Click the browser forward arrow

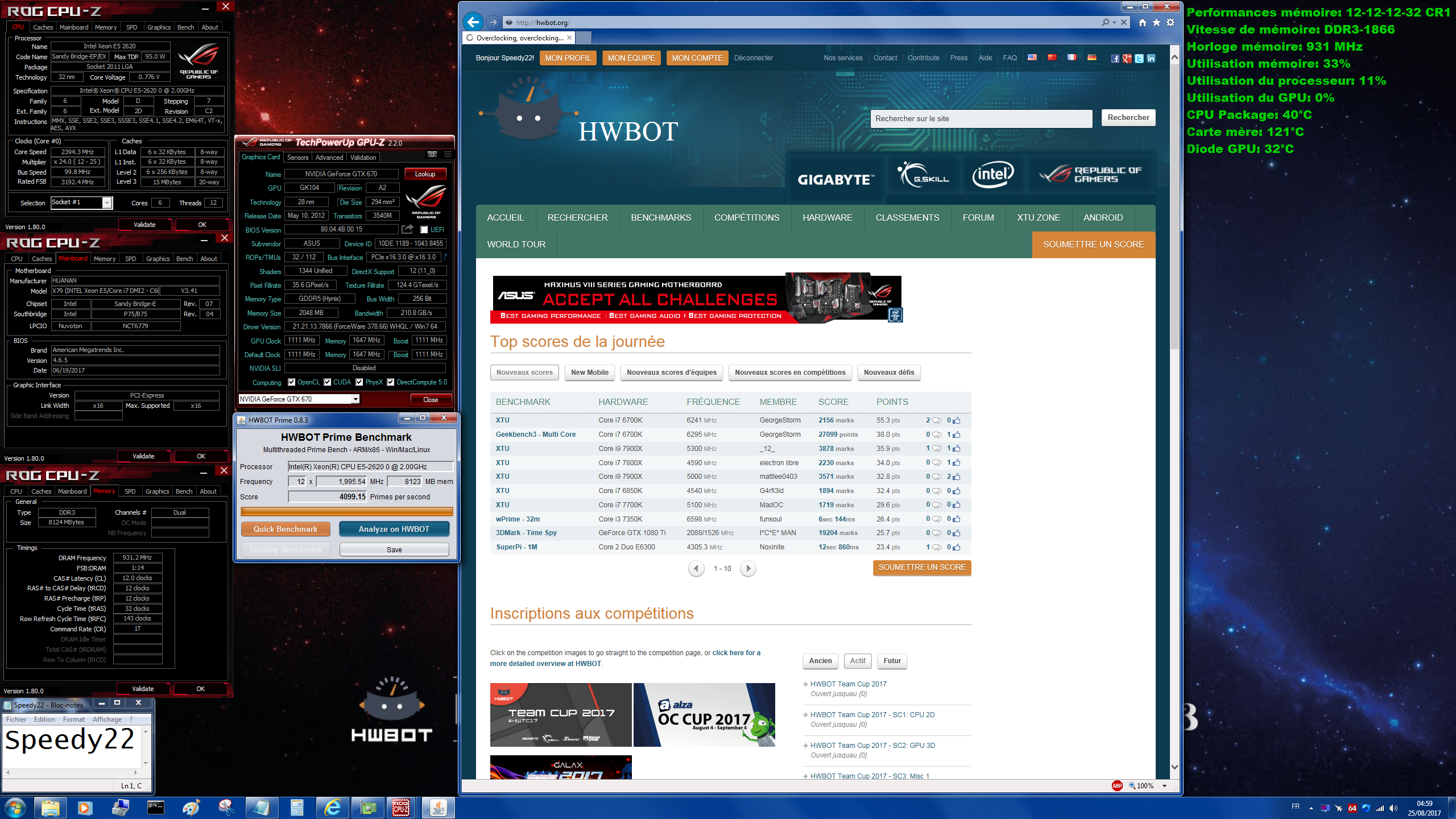click(493, 22)
